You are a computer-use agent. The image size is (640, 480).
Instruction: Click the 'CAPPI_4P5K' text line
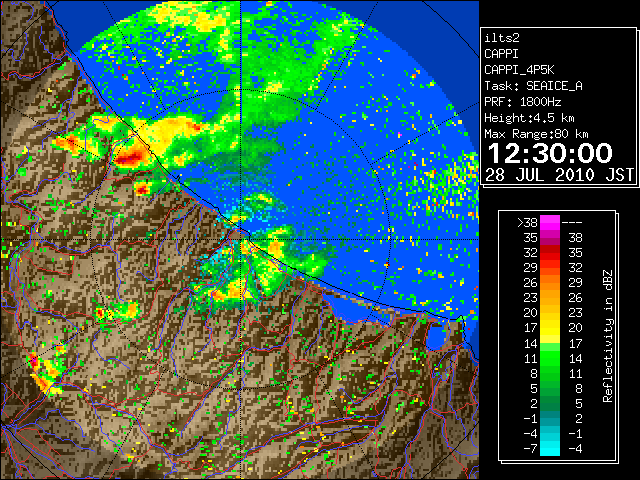point(519,70)
